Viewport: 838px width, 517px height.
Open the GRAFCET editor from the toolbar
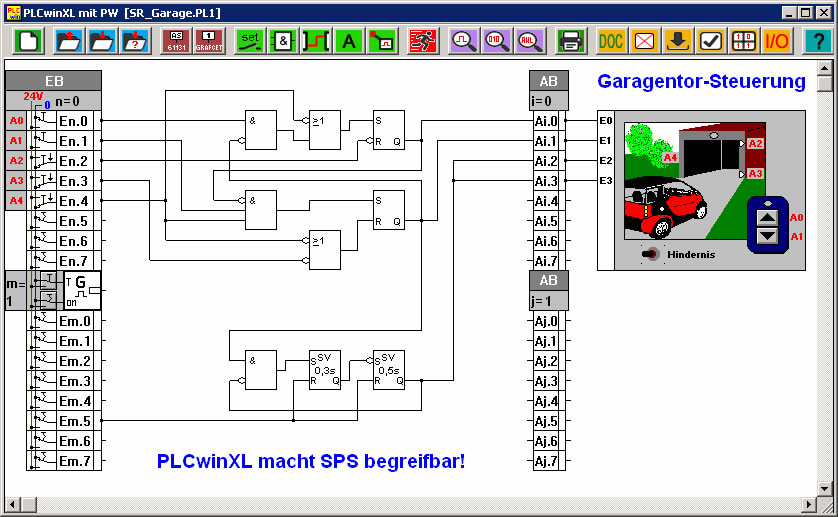coord(207,41)
